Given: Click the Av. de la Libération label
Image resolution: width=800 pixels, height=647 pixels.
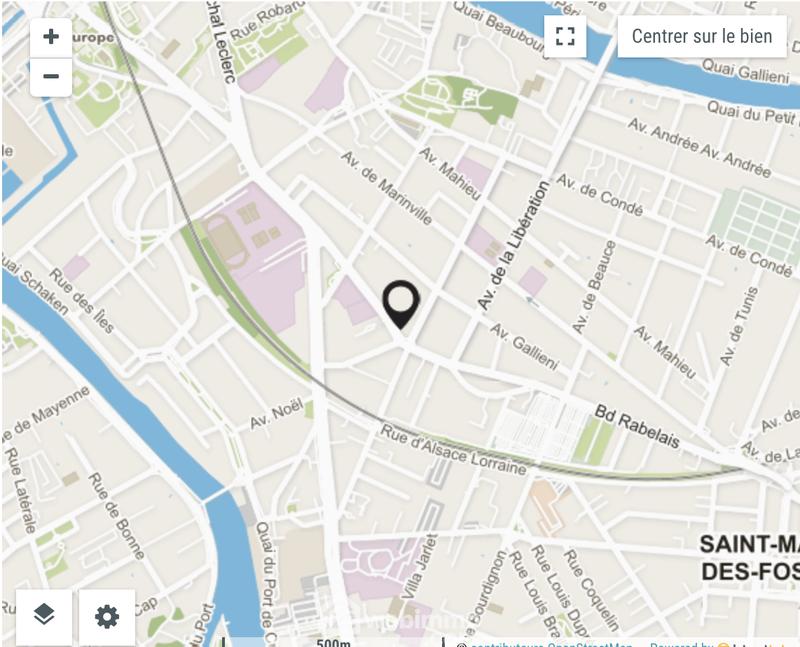Looking at the screenshot, I should coord(514,245).
